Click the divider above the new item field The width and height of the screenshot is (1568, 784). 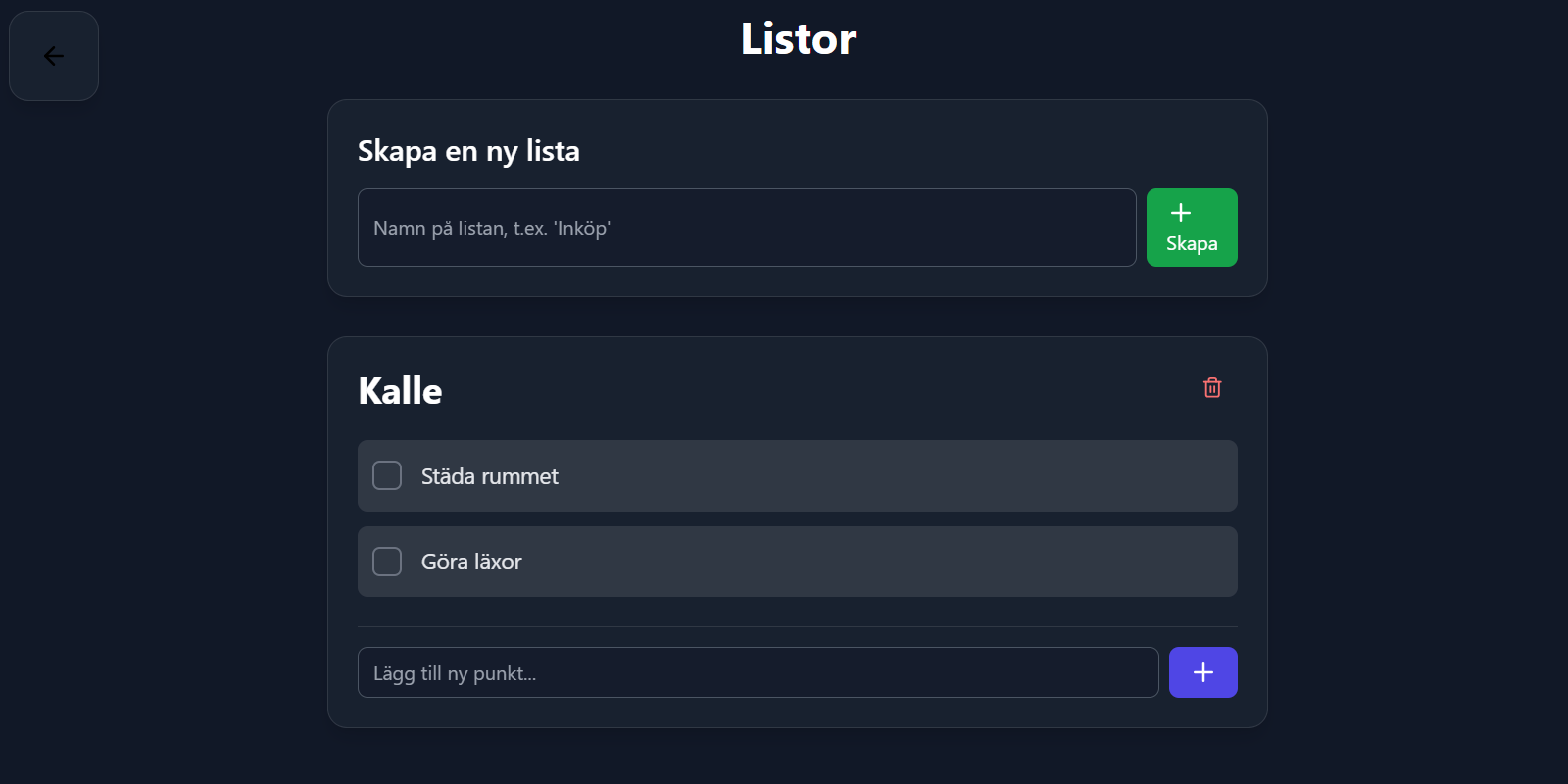[x=797, y=626]
